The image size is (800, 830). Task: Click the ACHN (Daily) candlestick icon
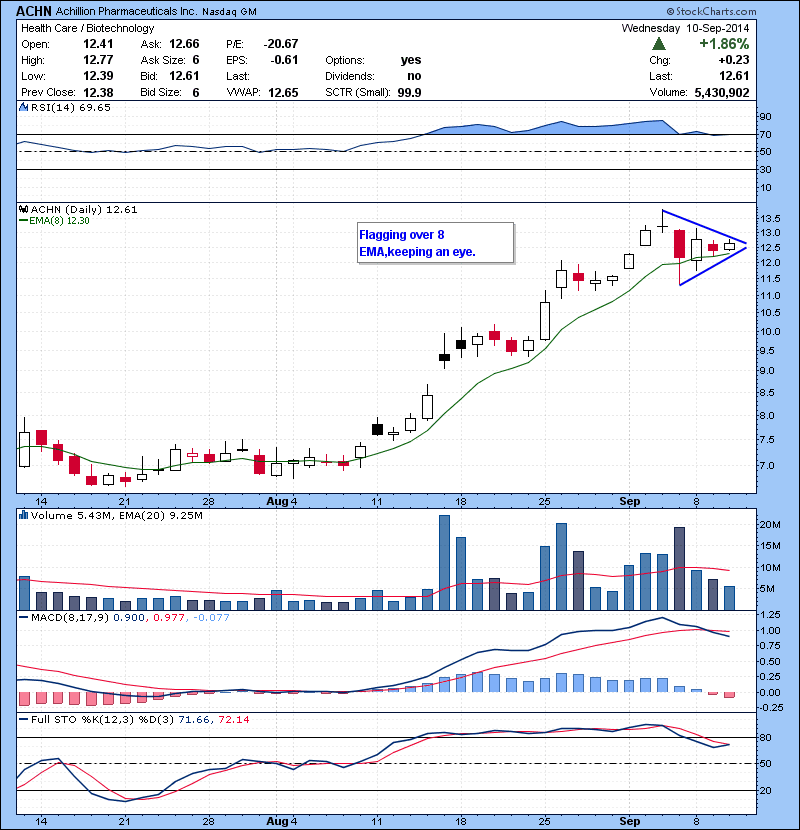pos(23,209)
